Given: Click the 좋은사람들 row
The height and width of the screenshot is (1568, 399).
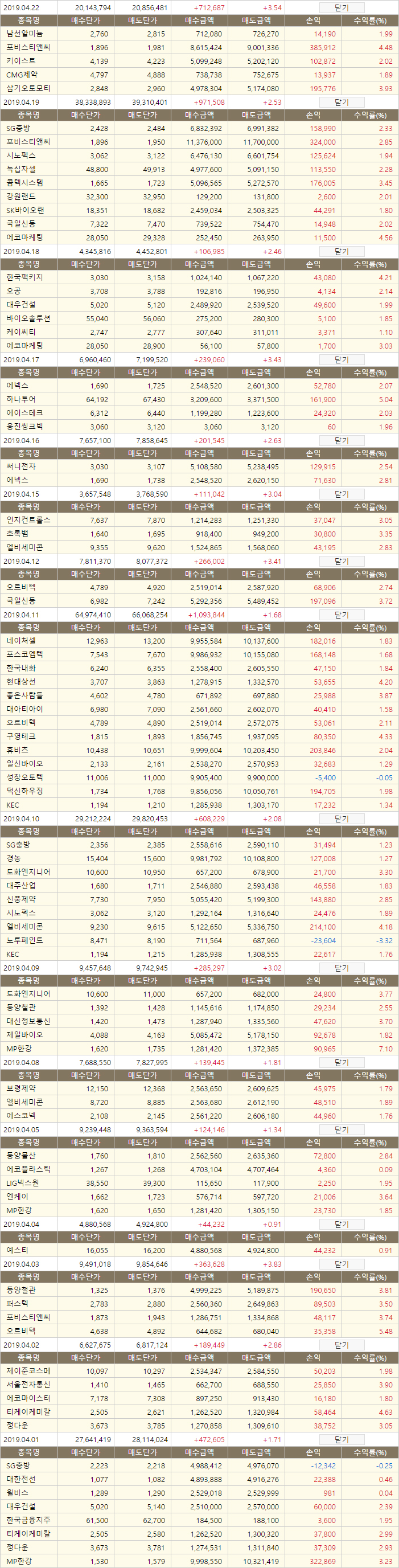Looking at the screenshot, I should coord(199,695).
